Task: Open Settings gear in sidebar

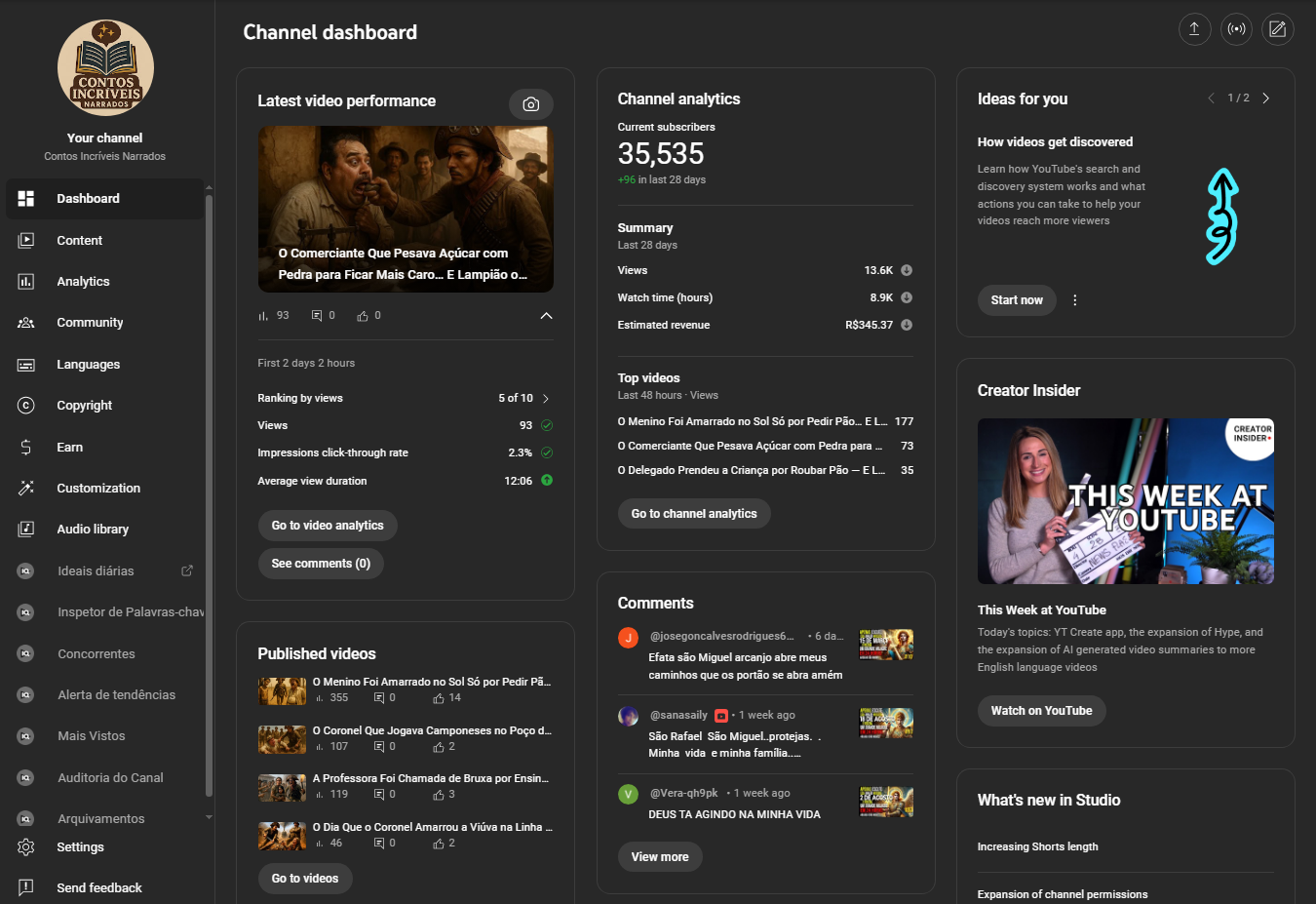Action: click(x=26, y=846)
